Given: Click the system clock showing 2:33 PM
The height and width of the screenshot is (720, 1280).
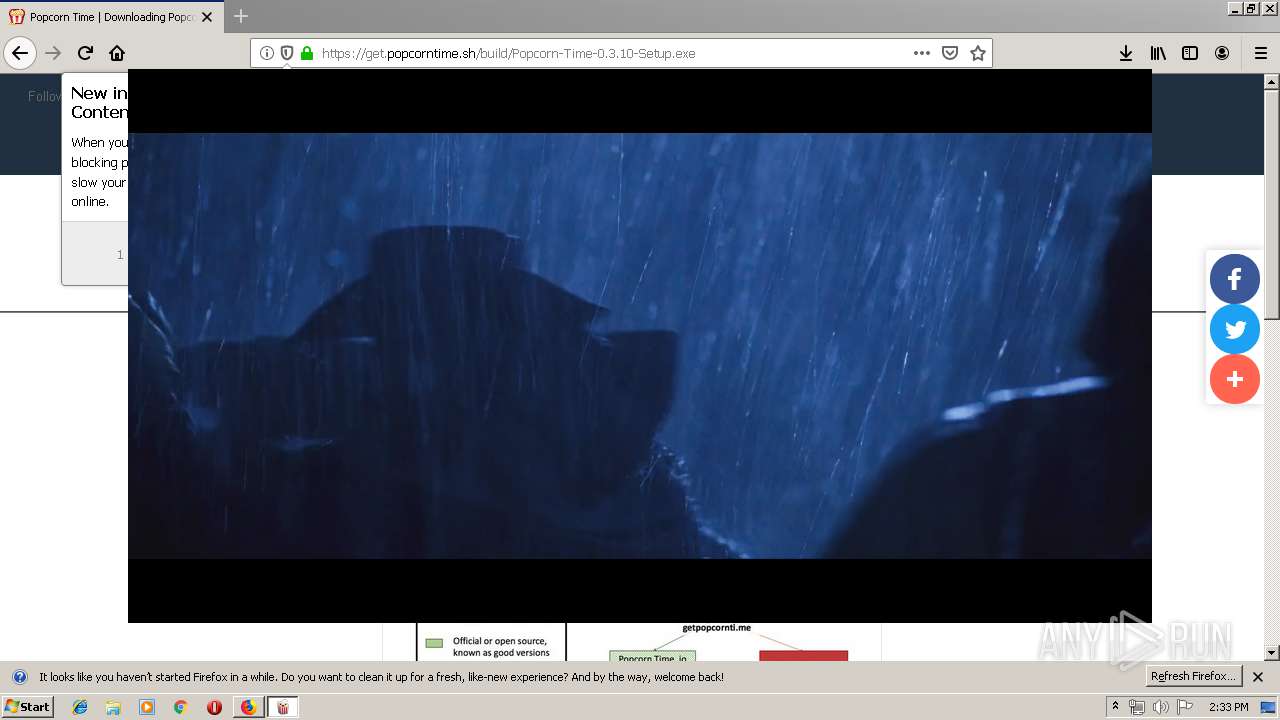Looking at the screenshot, I should pos(1228,707).
